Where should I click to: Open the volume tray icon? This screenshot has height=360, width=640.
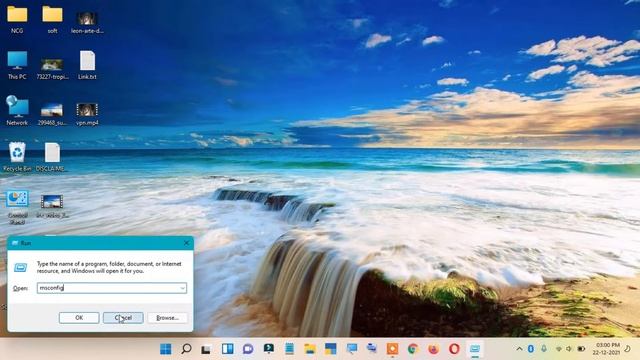[569, 349]
